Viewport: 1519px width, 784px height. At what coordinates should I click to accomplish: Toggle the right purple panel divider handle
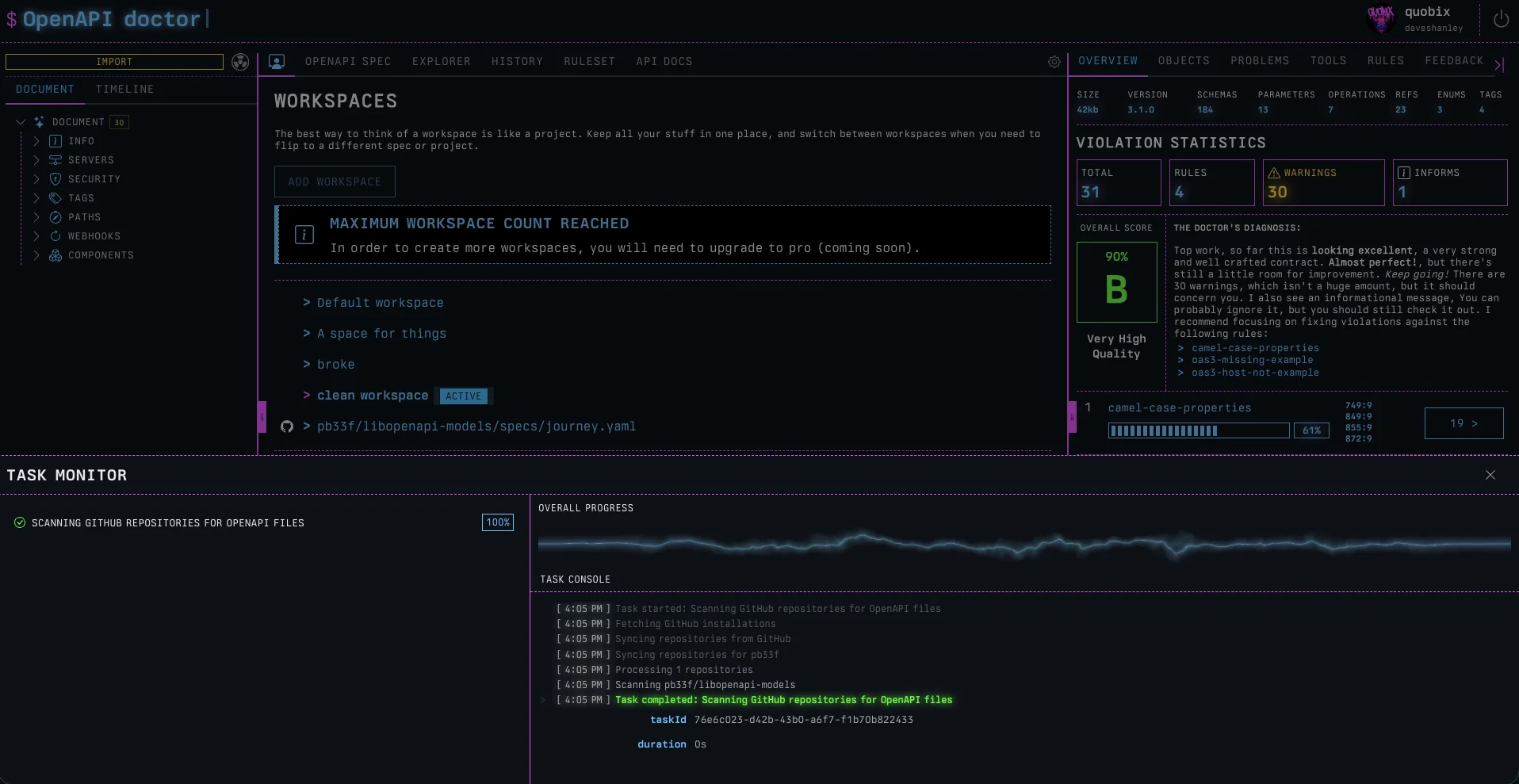tap(1072, 417)
